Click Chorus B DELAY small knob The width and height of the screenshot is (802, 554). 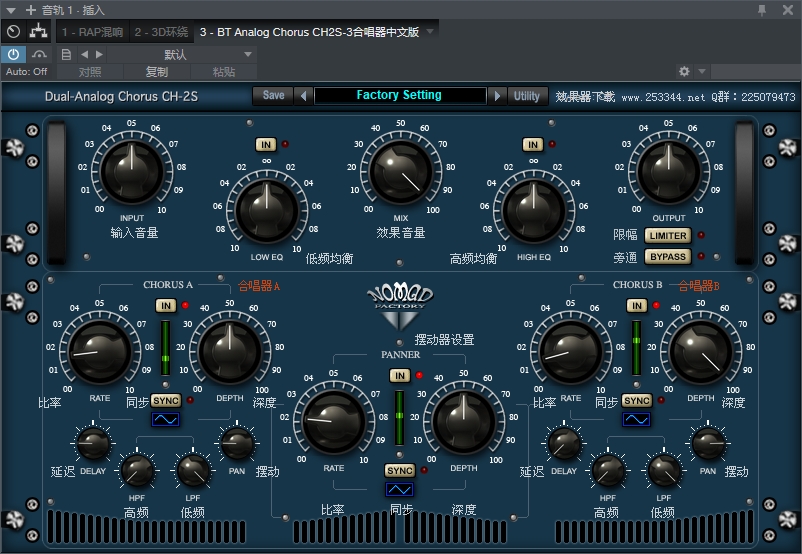coord(564,444)
